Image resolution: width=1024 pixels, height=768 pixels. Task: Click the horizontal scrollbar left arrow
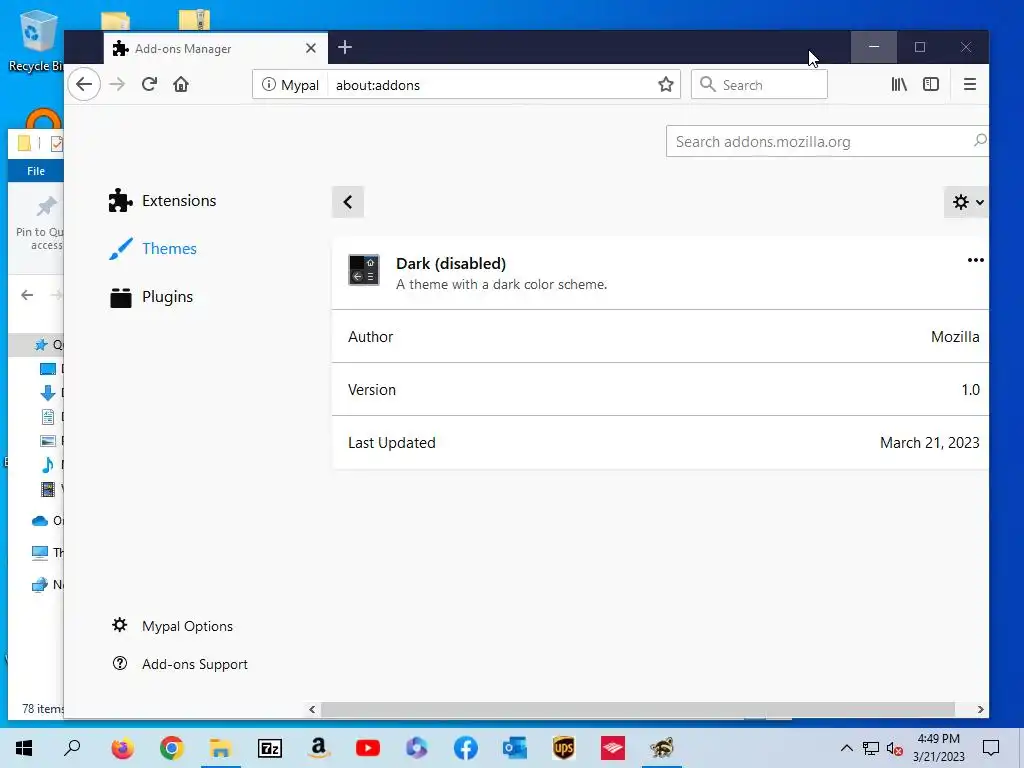(x=312, y=709)
